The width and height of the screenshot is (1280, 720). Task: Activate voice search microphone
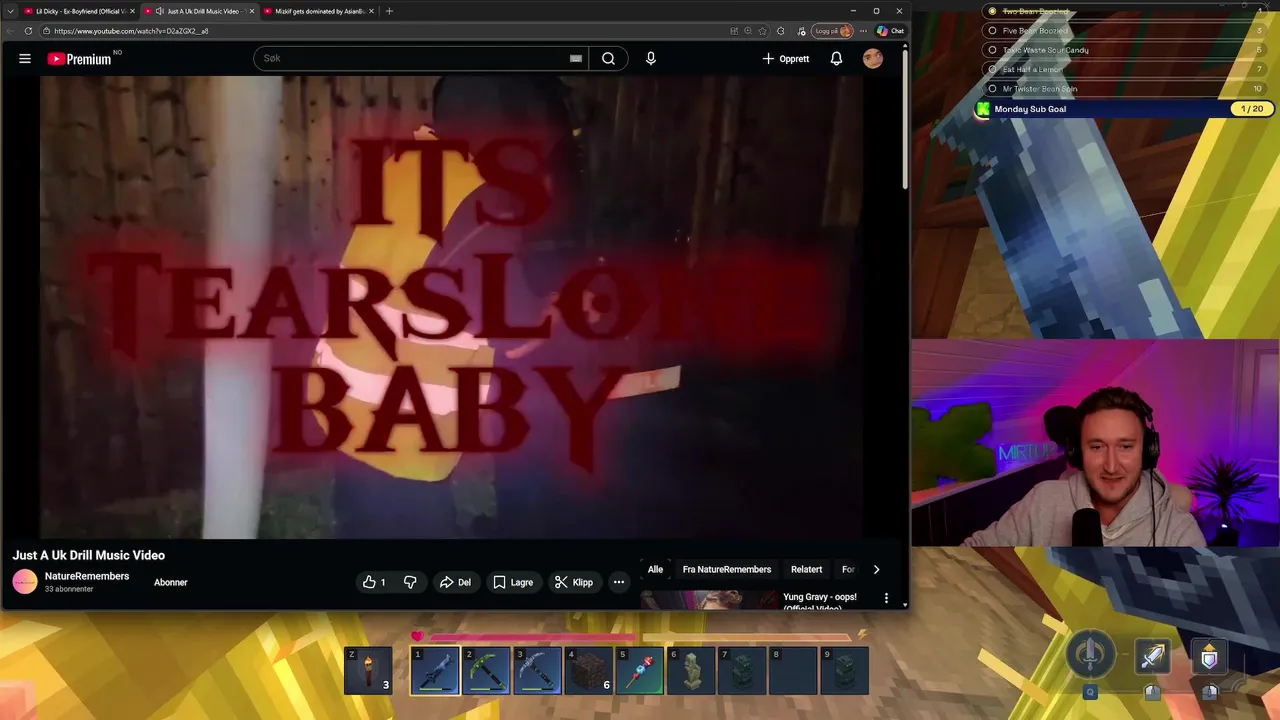(651, 59)
